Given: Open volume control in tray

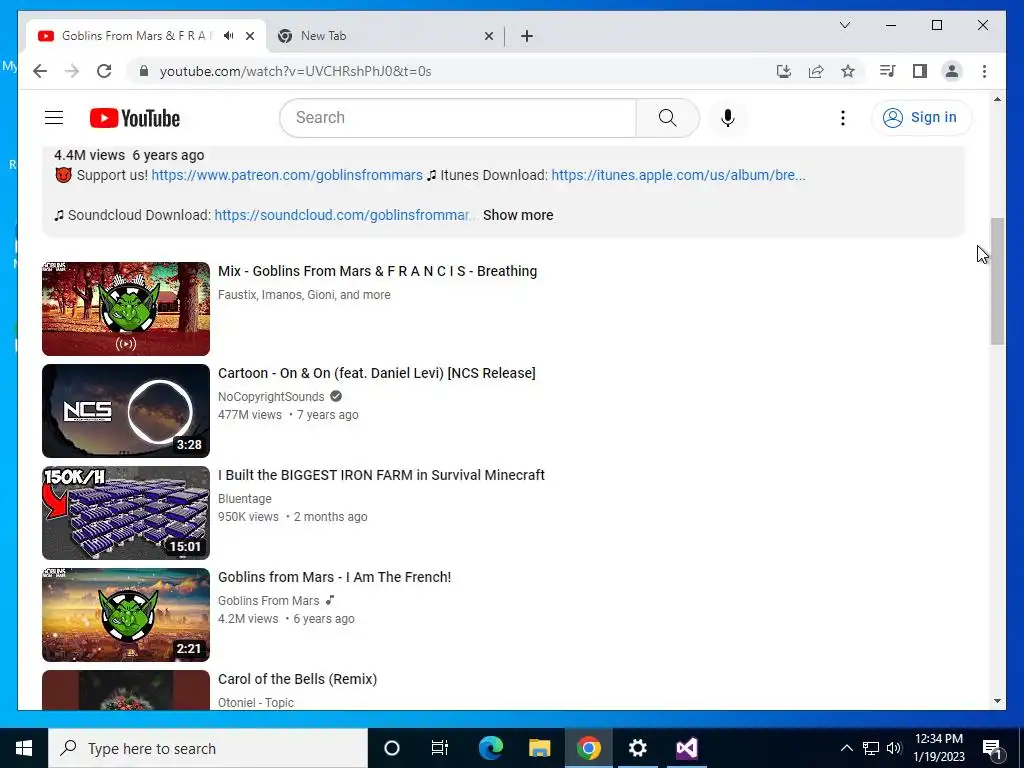Looking at the screenshot, I should point(894,748).
